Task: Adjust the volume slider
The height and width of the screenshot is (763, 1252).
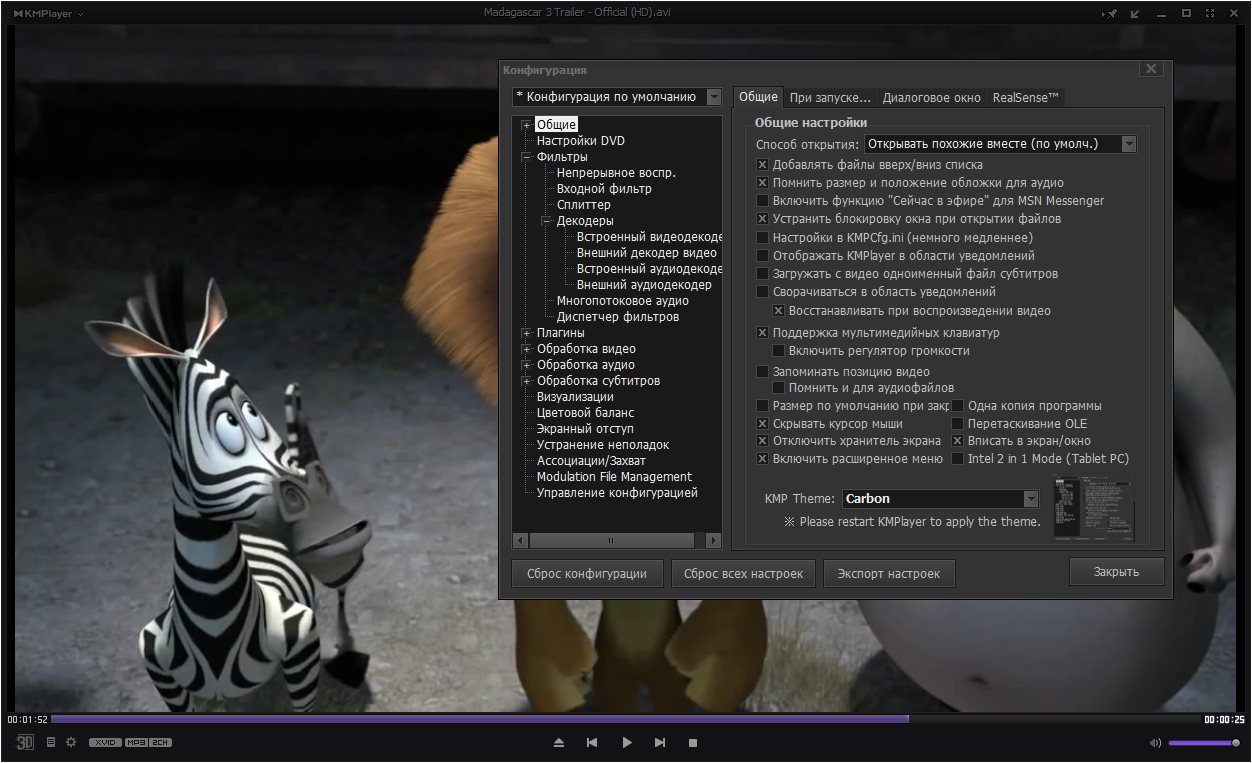Action: (x=1204, y=743)
